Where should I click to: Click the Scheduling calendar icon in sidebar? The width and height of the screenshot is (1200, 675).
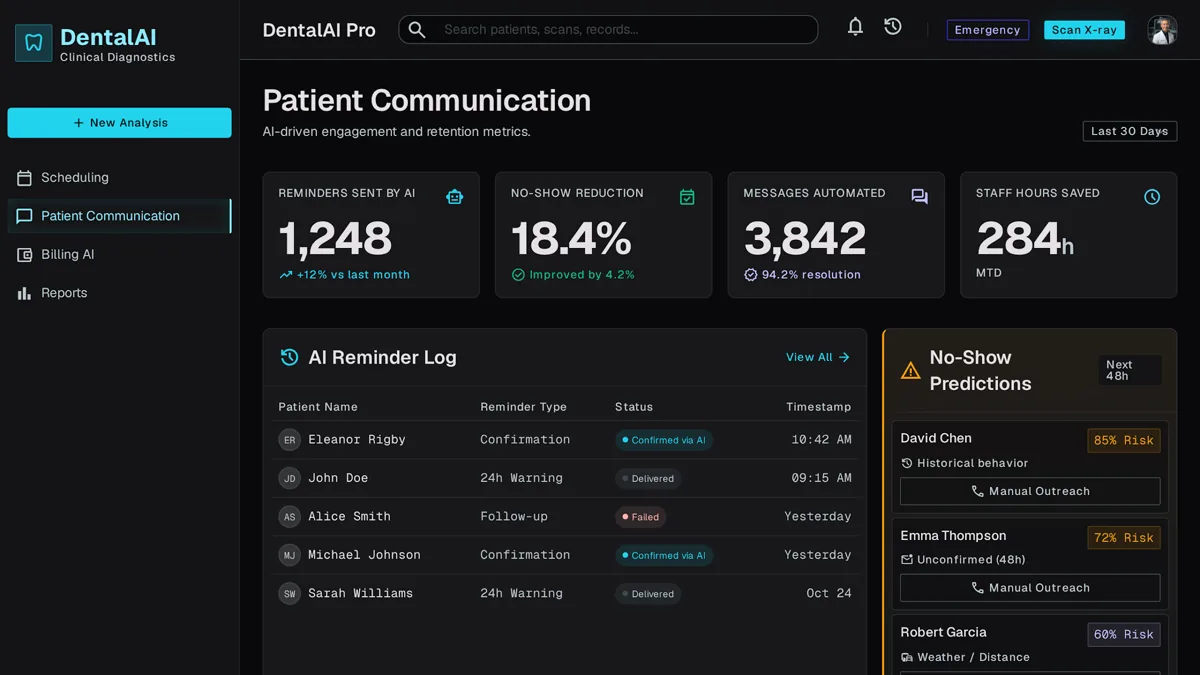pyautogui.click(x=25, y=178)
